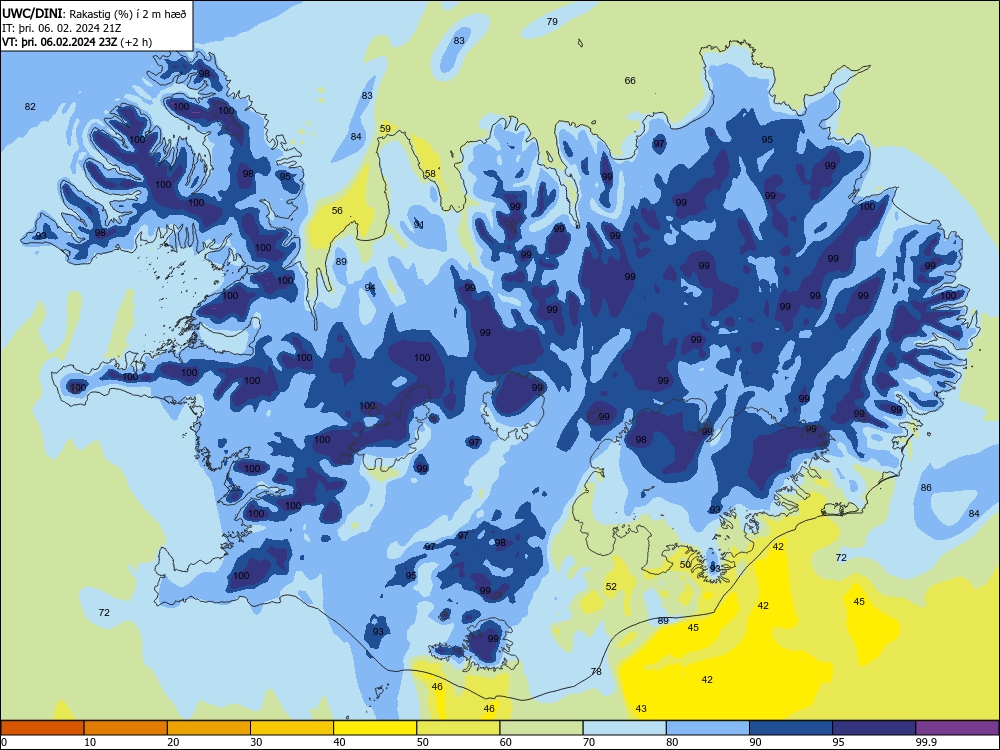The image size is (1000, 750).
Task: Click the 30–40 legend color swatch
Action: coord(292,728)
